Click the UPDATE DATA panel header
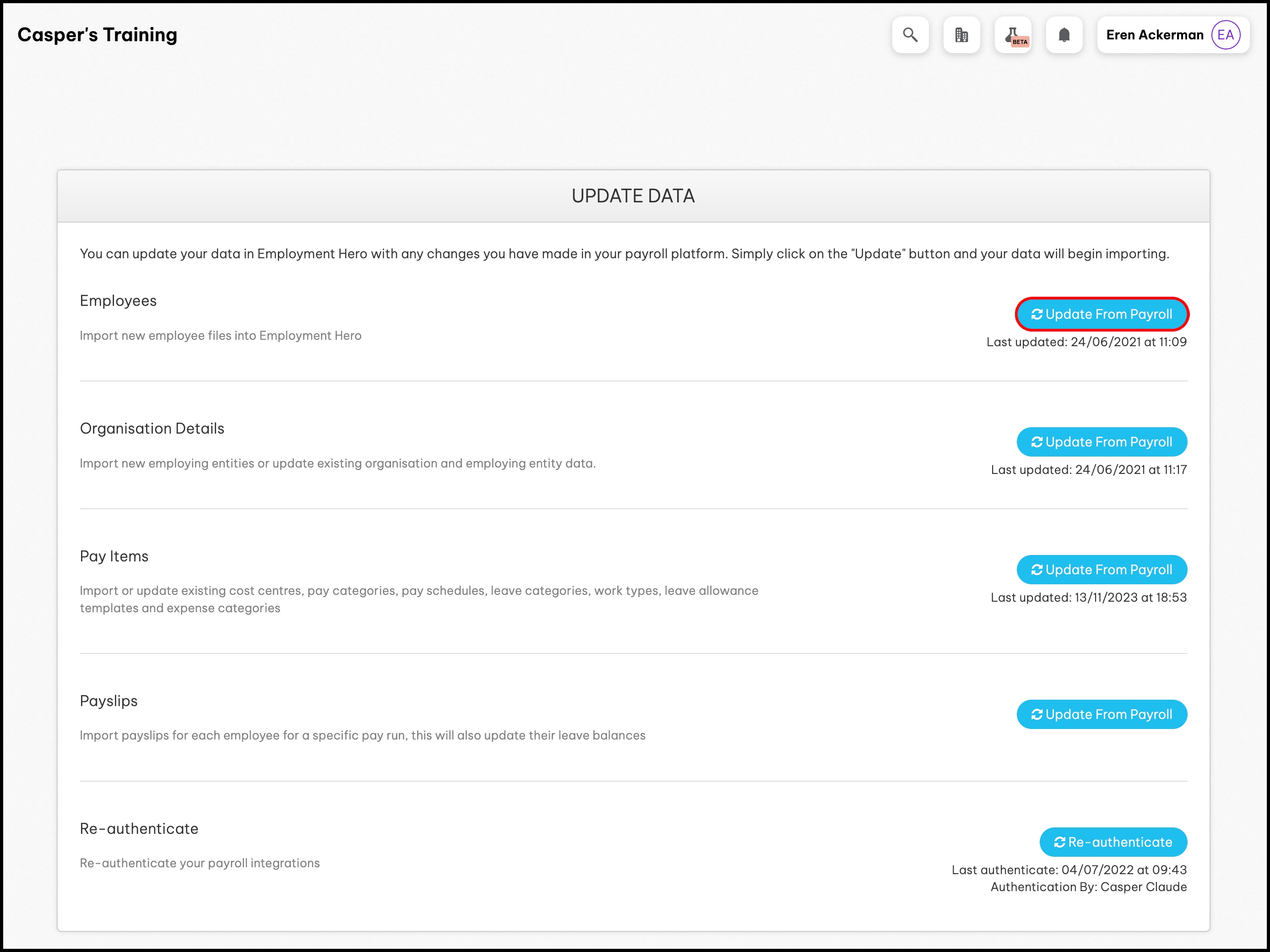The image size is (1270, 952). [x=633, y=196]
